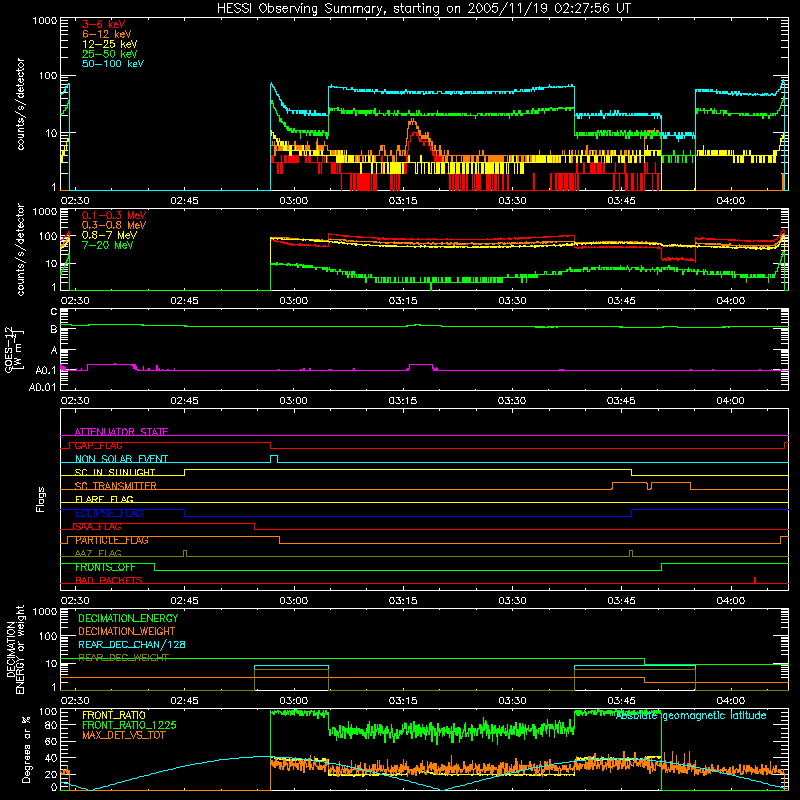Select the NON_SOLAR_EVENT flag label

click(121, 459)
